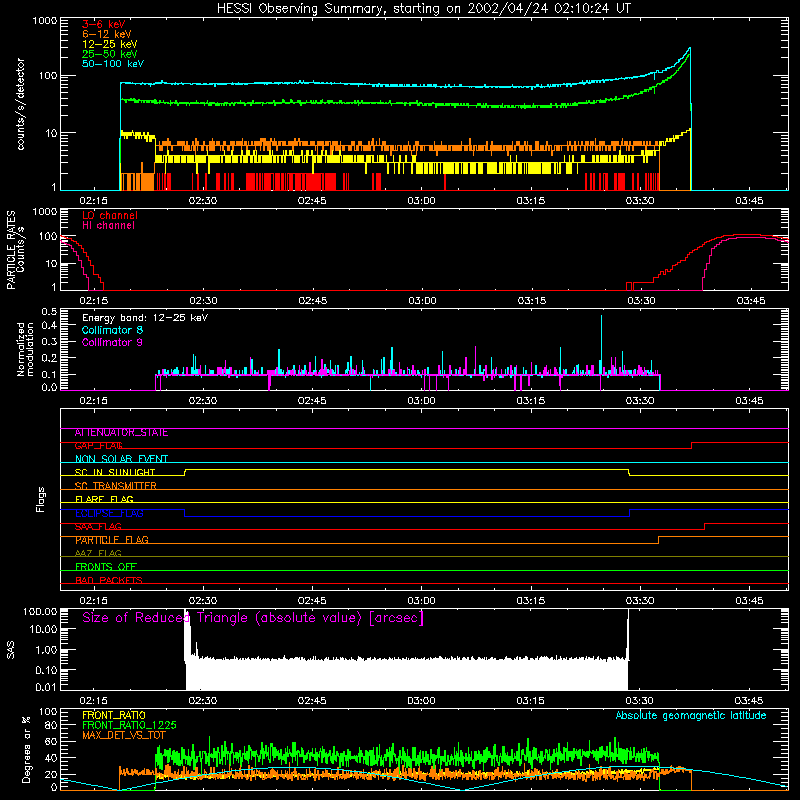
Task: Click the NON_SOLAR_EVENT flag label
Action: 121,459
